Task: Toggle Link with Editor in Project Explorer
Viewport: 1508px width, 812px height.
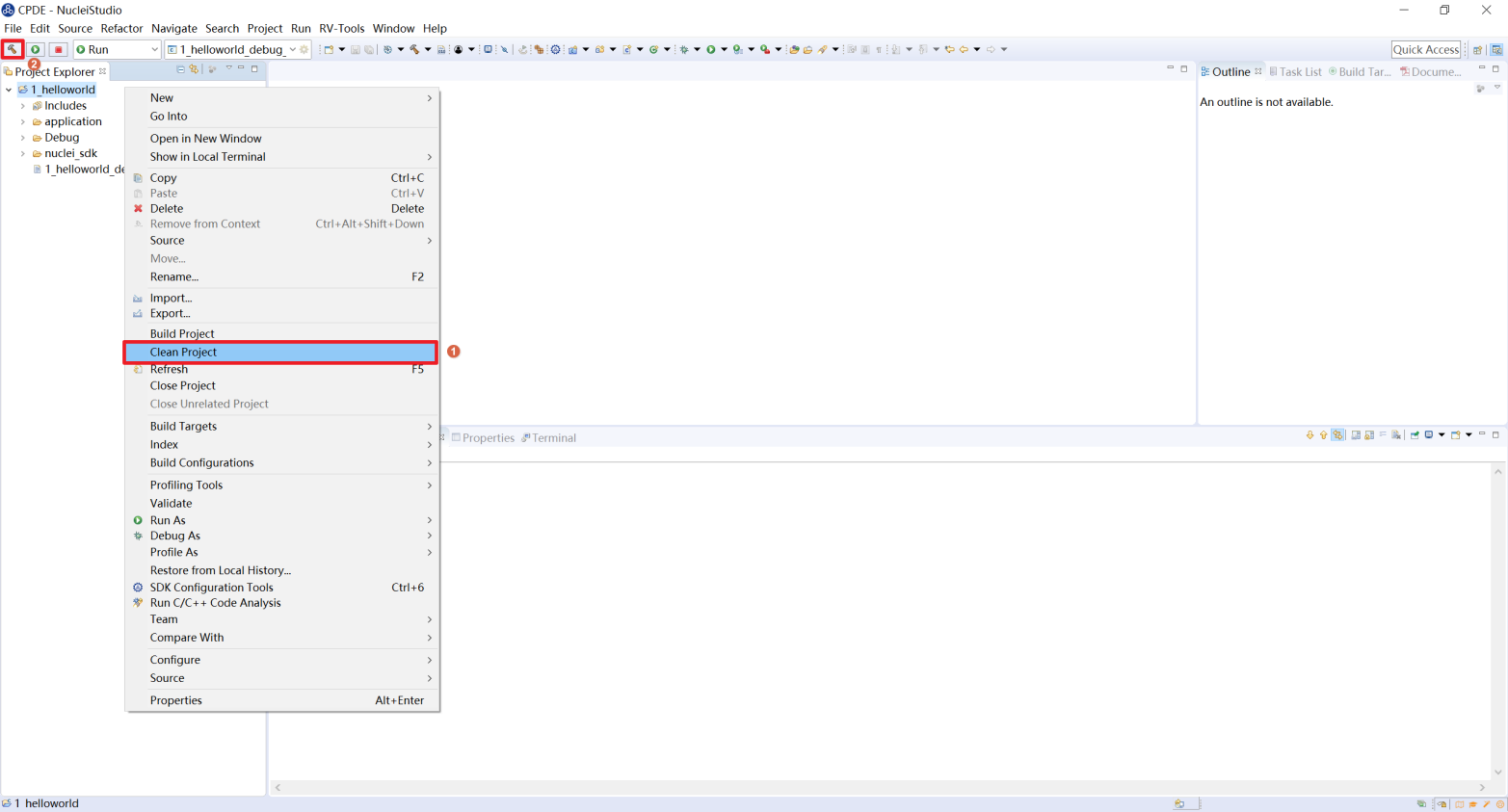Action: click(x=194, y=69)
